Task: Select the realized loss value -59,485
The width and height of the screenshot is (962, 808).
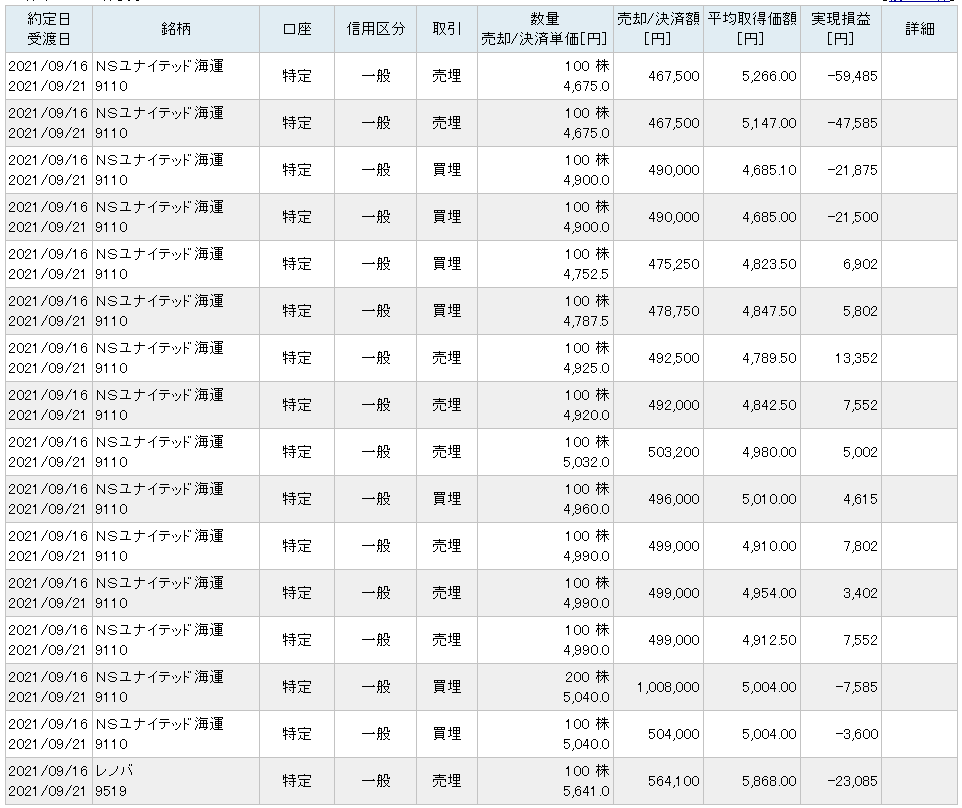Action: pyautogui.click(x=852, y=76)
